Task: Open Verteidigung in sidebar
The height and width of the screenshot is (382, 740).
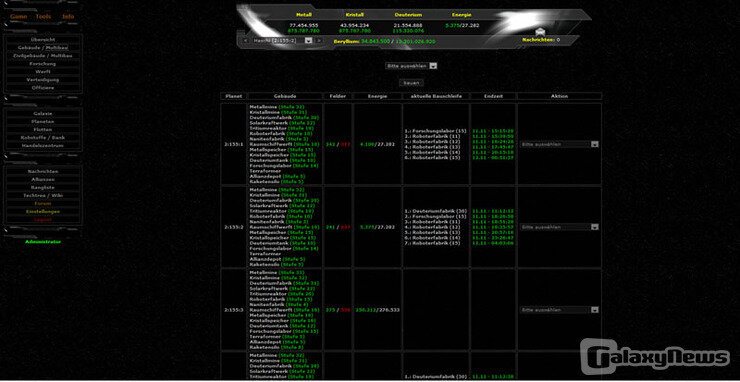Action: pos(43,80)
